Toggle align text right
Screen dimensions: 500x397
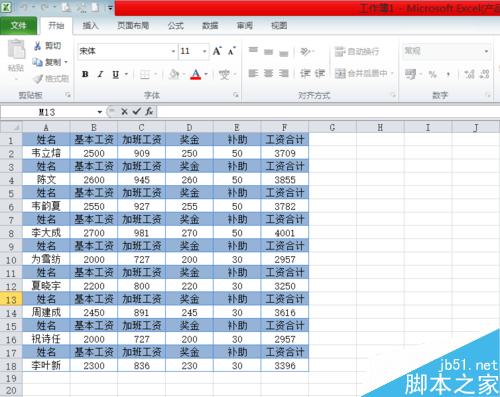[x=284, y=73]
